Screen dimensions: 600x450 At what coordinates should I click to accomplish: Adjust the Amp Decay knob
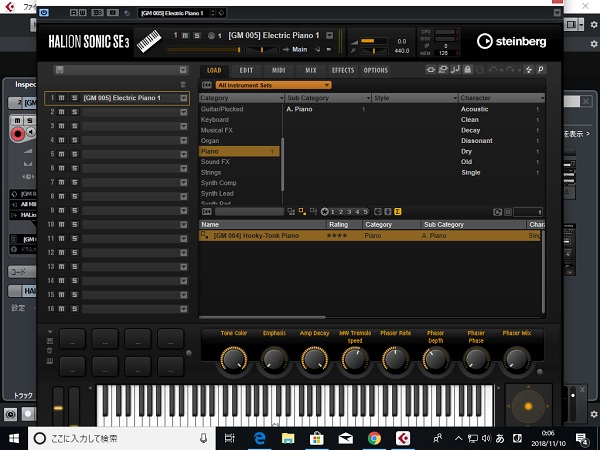[x=315, y=359]
